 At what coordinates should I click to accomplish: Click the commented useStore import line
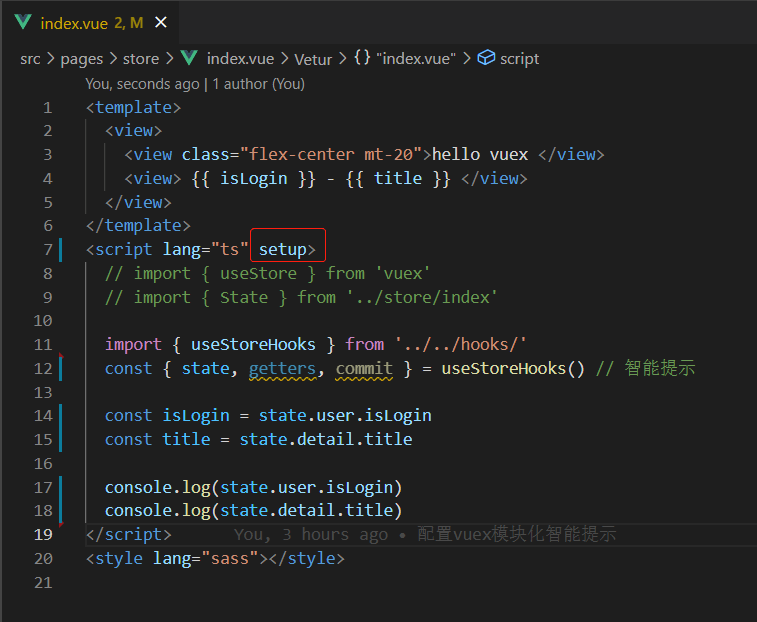point(267,273)
